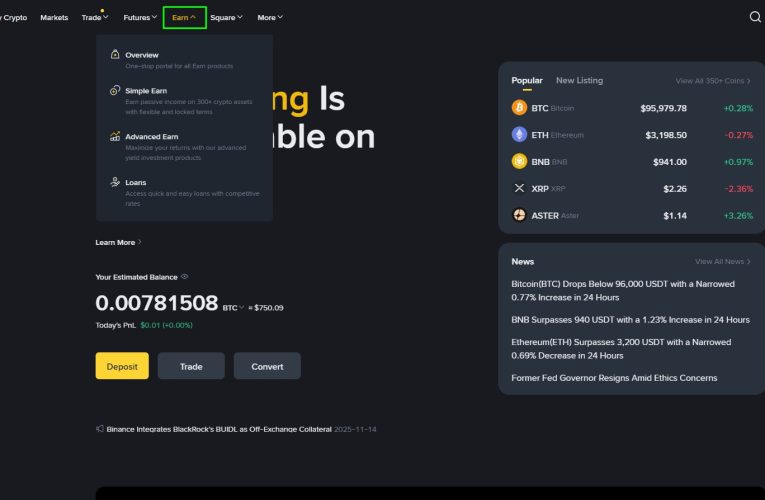
Task: Click the yellow Deposit button
Action: tap(122, 366)
